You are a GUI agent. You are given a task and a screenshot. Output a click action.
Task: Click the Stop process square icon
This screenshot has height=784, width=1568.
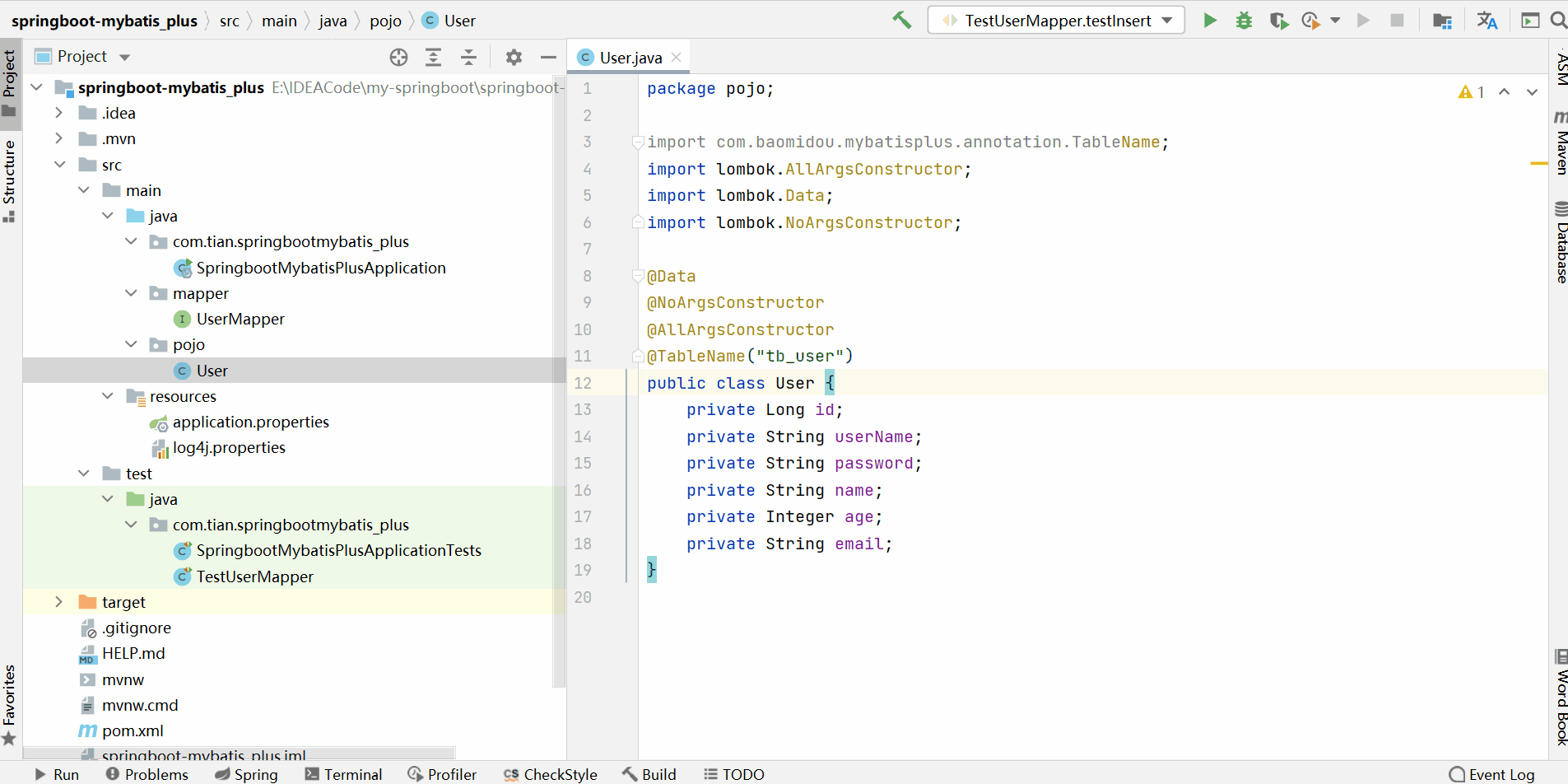click(x=1397, y=20)
